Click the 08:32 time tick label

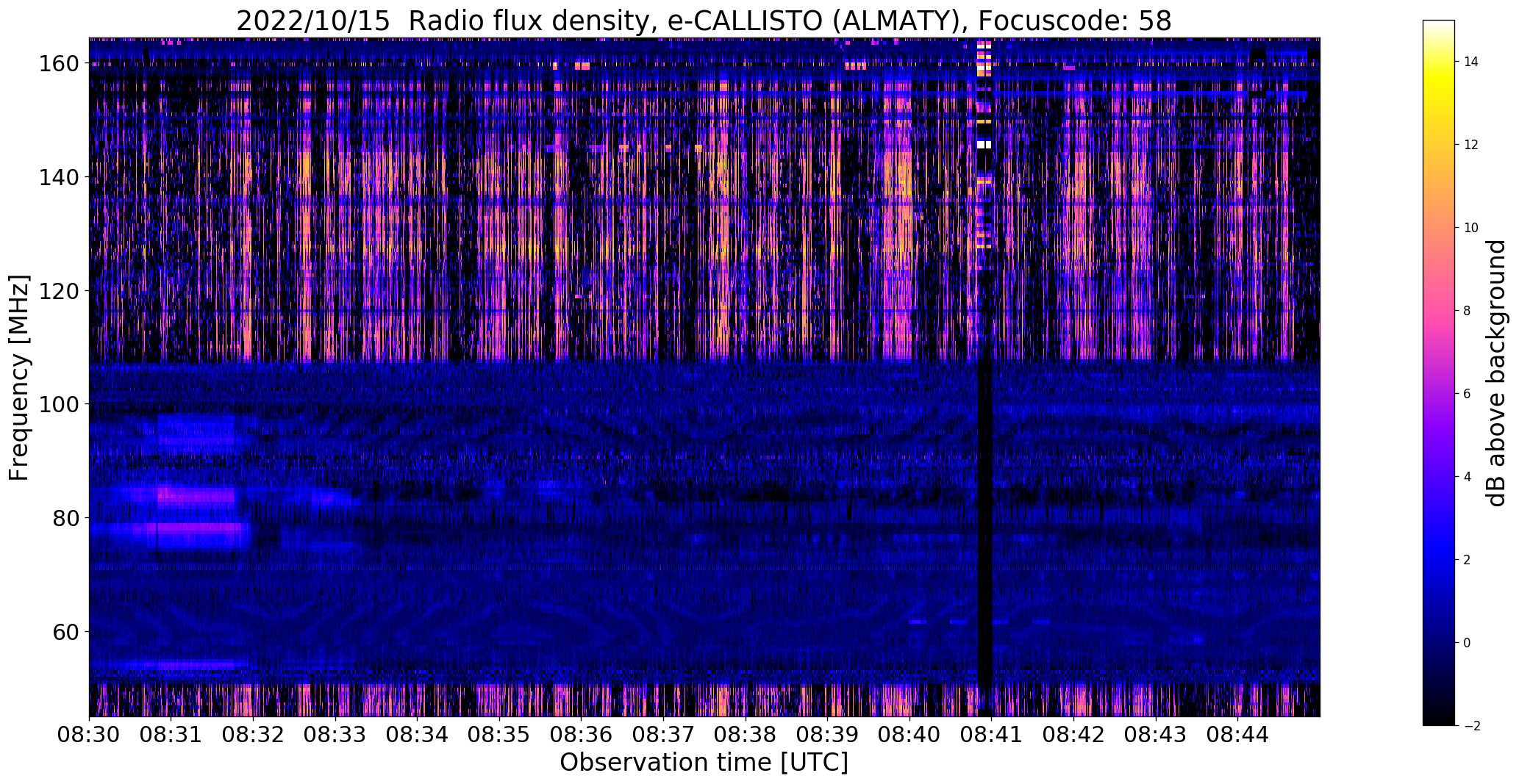(x=254, y=733)
